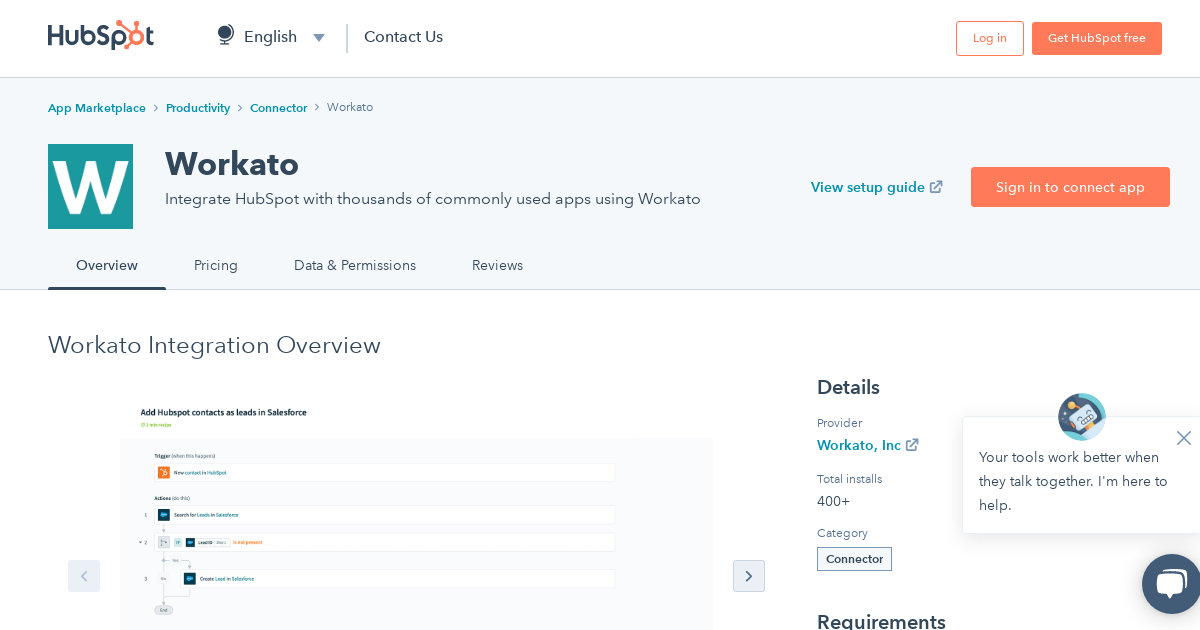Show next carousel screenshot
Image resolution: width=1200 pixels, height=630 pixels.
749,576
